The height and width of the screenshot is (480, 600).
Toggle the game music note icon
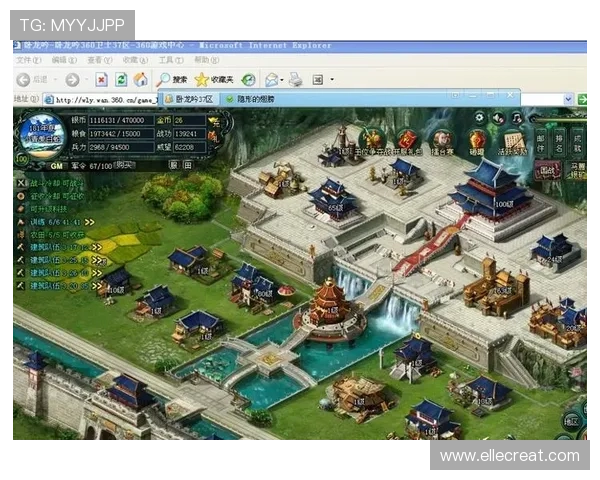[517, 118]
